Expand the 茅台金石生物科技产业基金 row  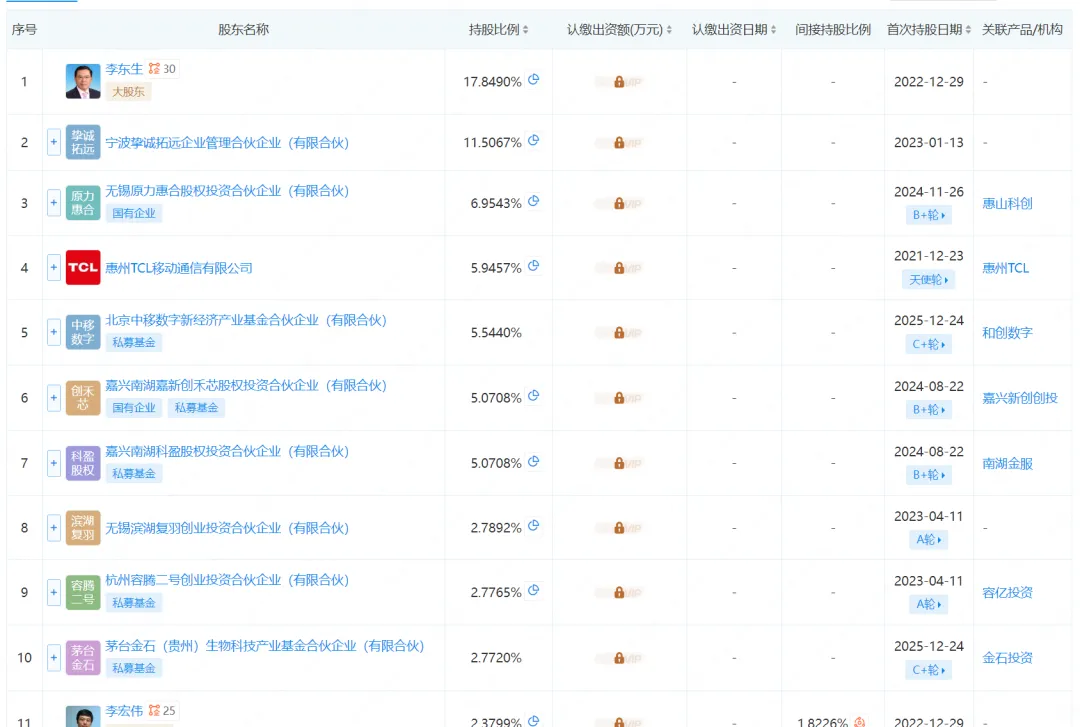point(54,657)
